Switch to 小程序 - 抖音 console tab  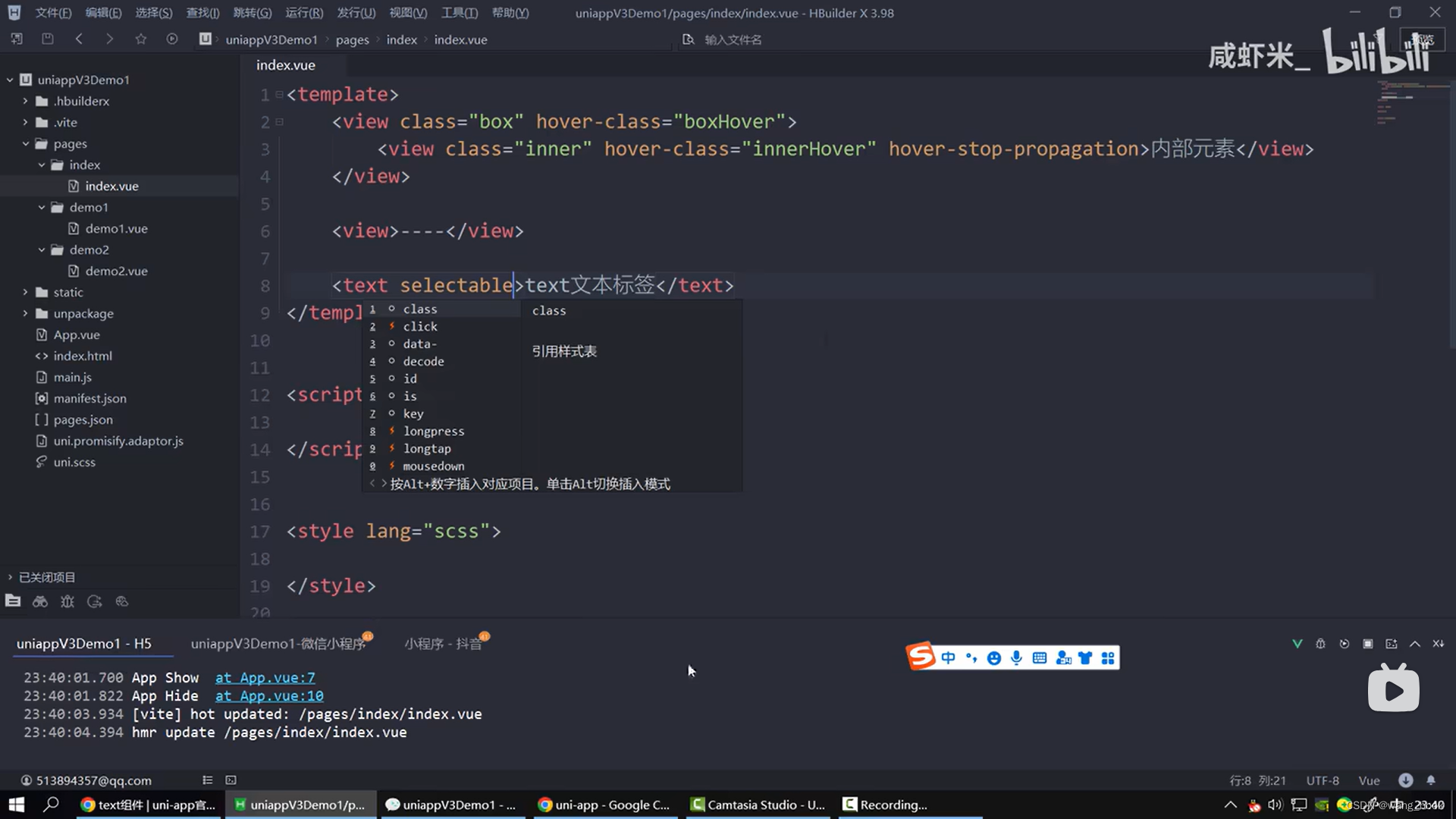click(x=443, y=644)
